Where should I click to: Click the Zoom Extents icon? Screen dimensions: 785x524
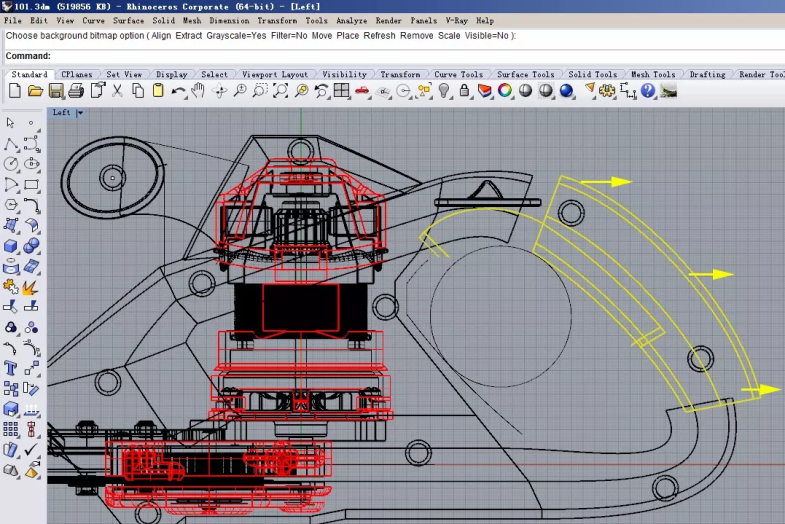click(x=281, y=91)
